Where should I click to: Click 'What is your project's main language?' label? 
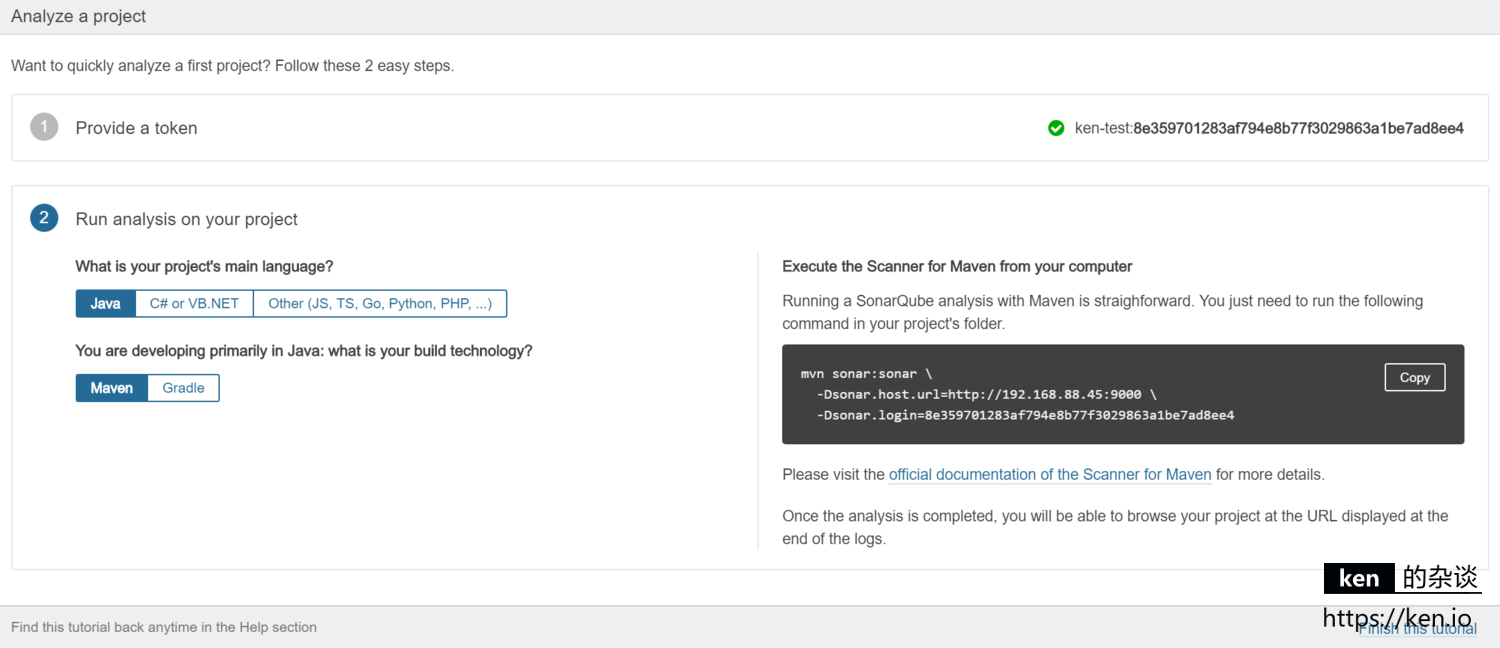[x=204, y=266]
